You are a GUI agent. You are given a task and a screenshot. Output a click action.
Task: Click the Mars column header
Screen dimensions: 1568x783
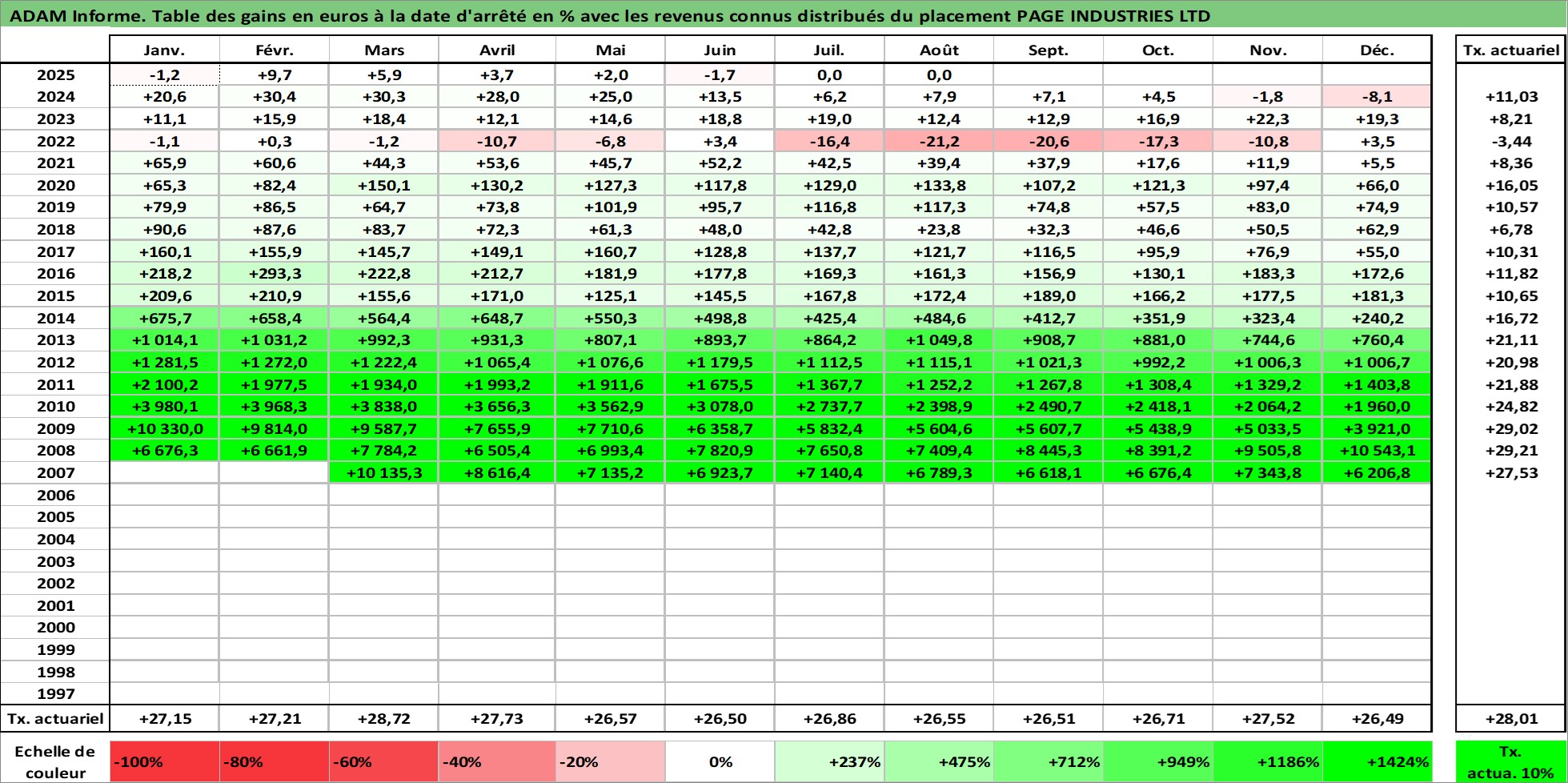click(x=384, y=50)
